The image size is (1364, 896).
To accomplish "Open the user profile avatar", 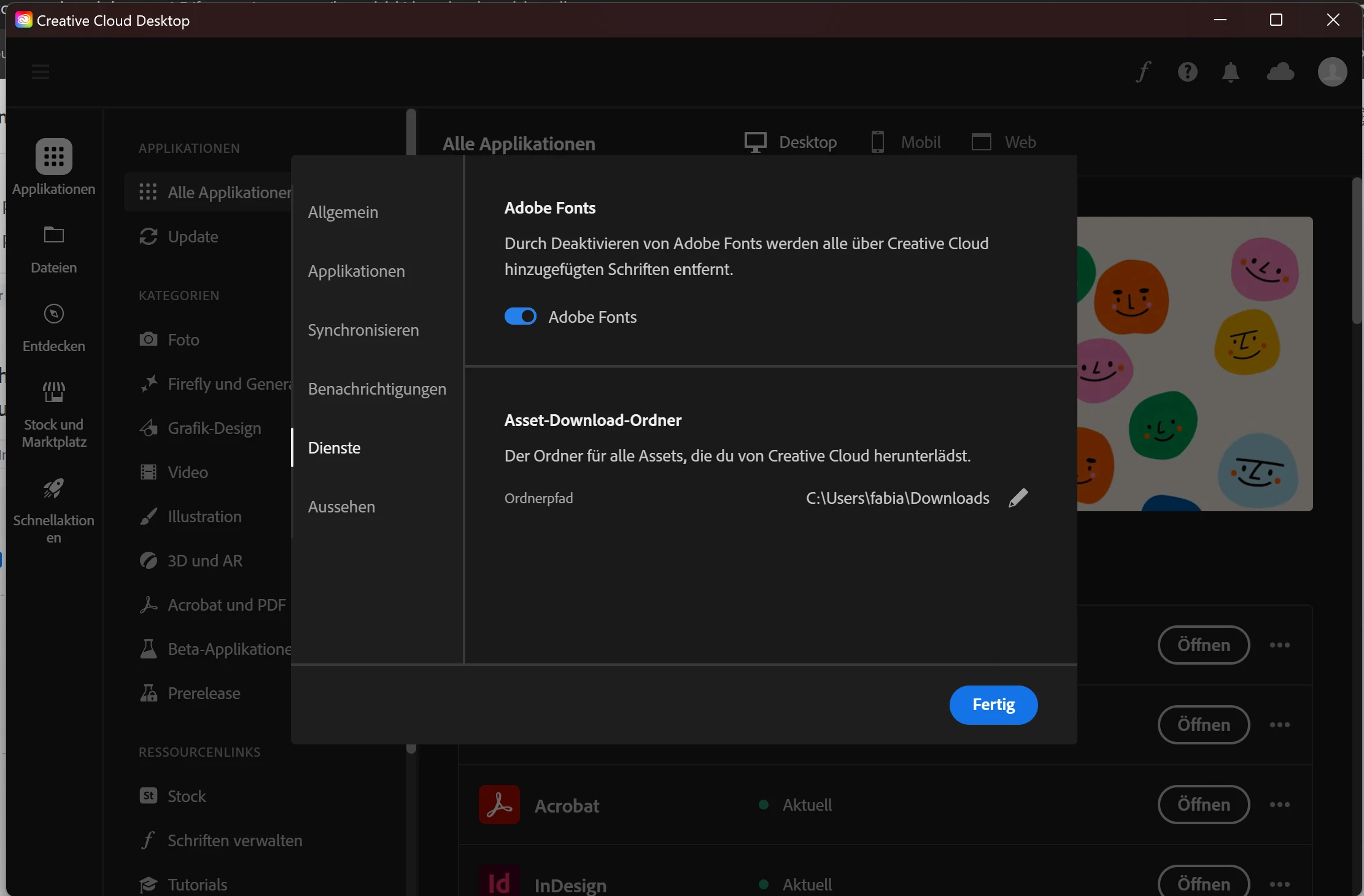I will coord(1332,72).
